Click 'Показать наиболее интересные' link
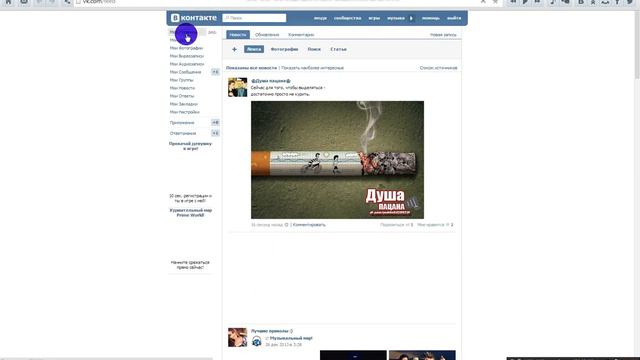Screen dimensions: 640x360 313,68
